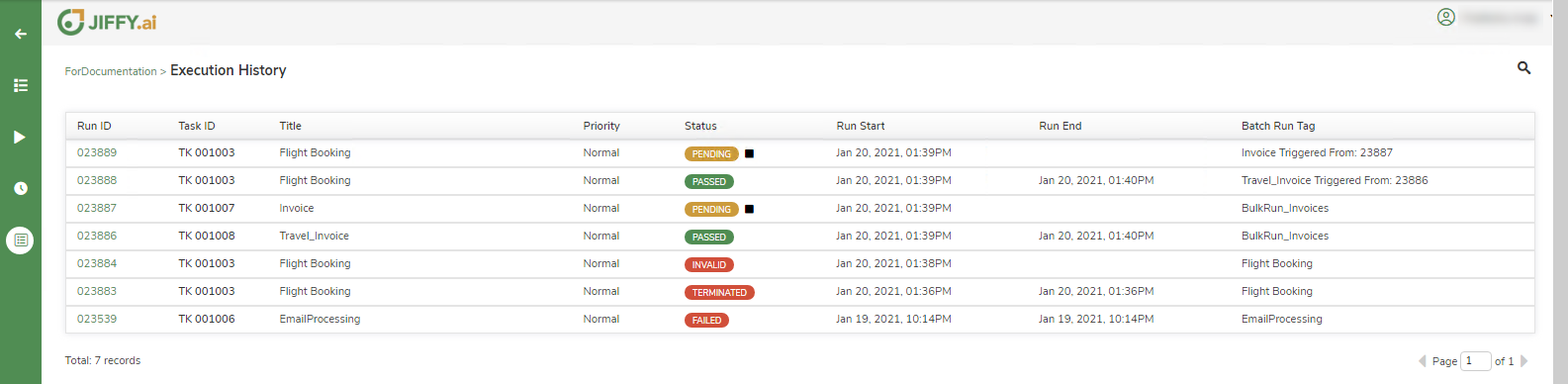
Task: Click the play icon in sidebar
Action: coord(20,137)
